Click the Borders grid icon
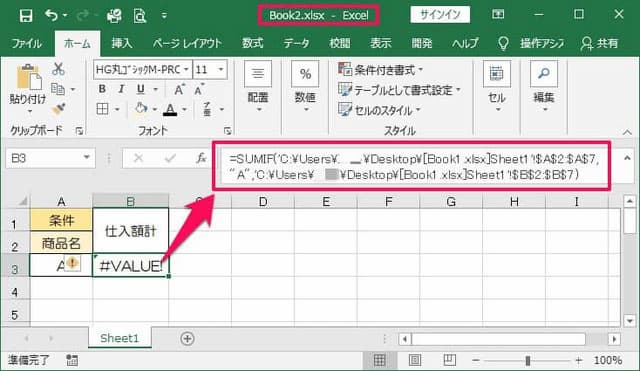The width and height of the screenshot is (640, 371). [102, 109]
